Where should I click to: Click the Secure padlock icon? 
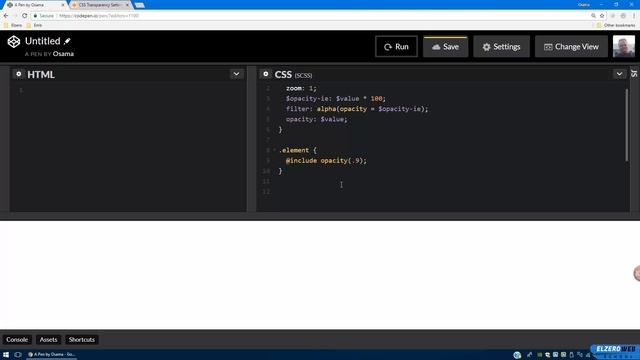coord(36,16)
